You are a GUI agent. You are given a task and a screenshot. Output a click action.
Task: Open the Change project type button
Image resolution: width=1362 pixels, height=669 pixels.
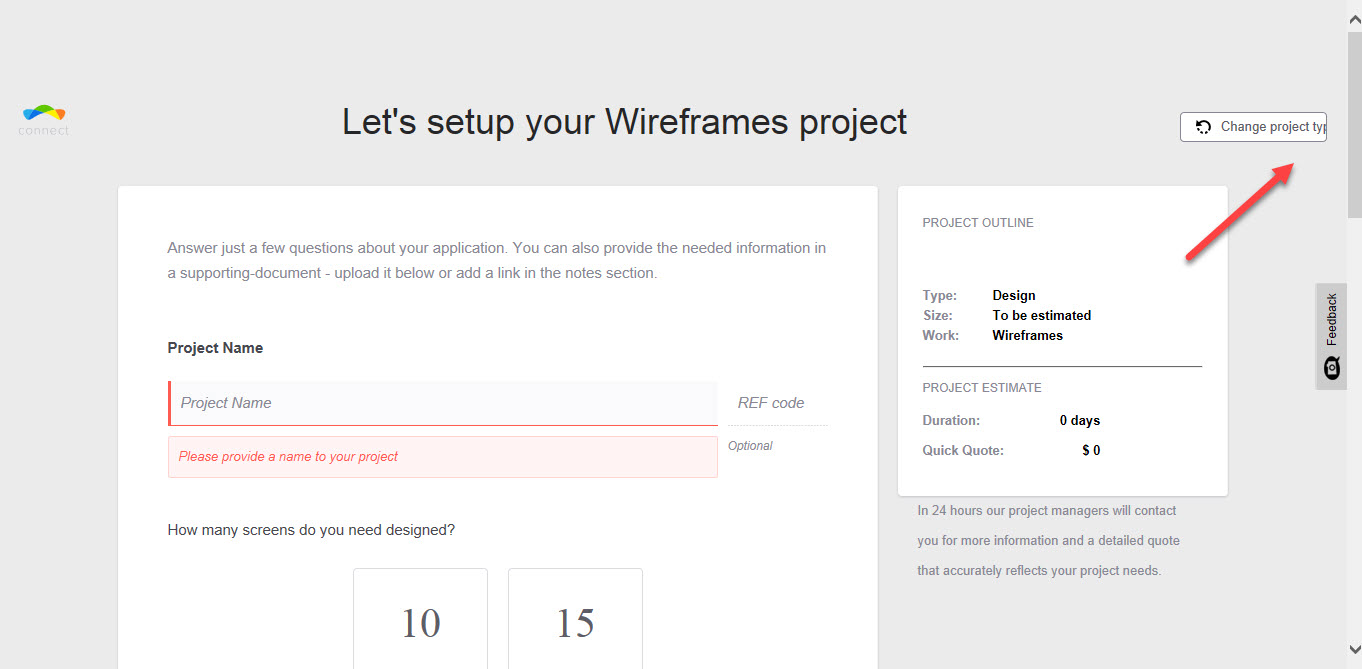[1253, 127]
